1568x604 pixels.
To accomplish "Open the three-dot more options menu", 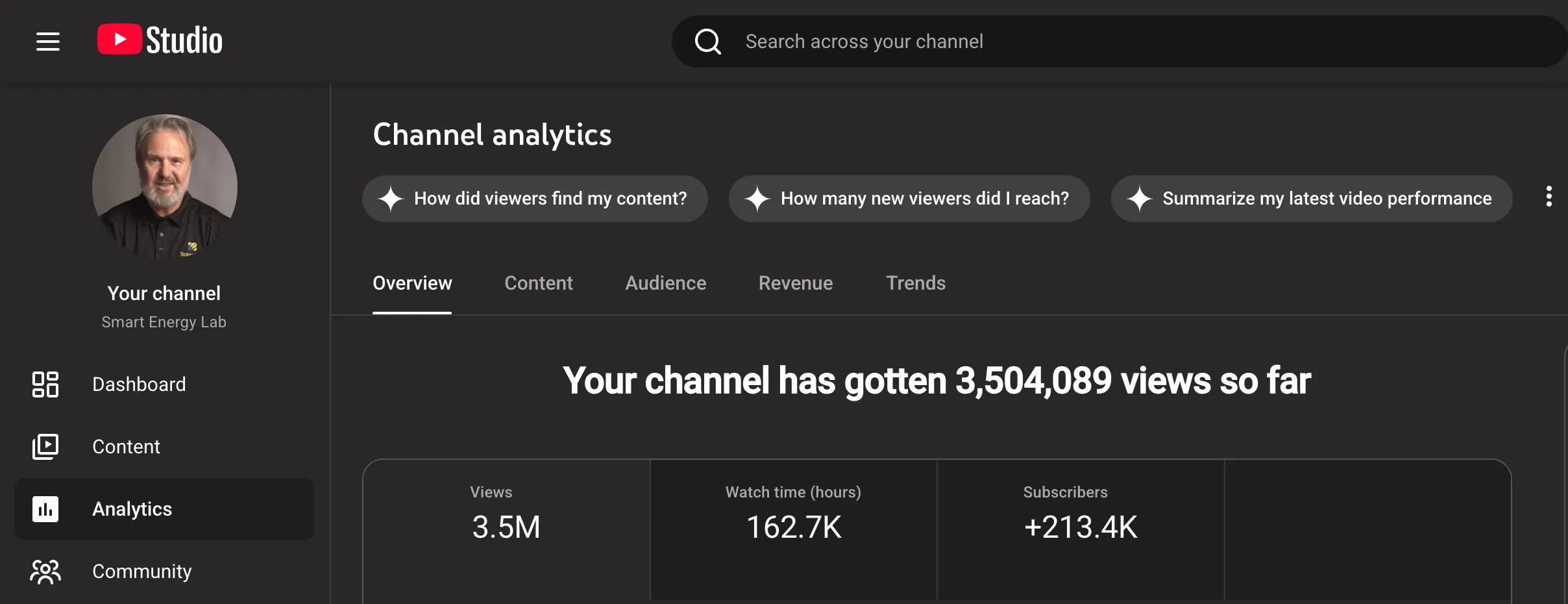I will coord(1549,197).
